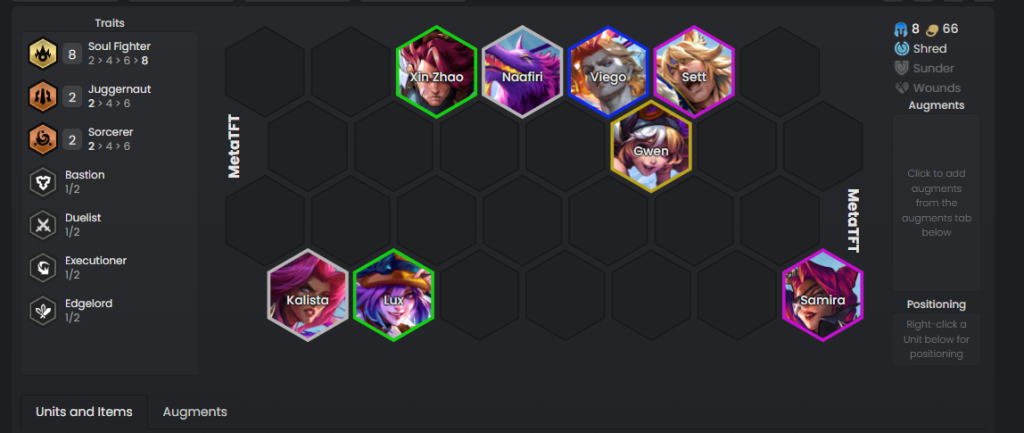Switch to the Augments tab
This screenshot has width=1024, height=433.
tap(195, 412)
